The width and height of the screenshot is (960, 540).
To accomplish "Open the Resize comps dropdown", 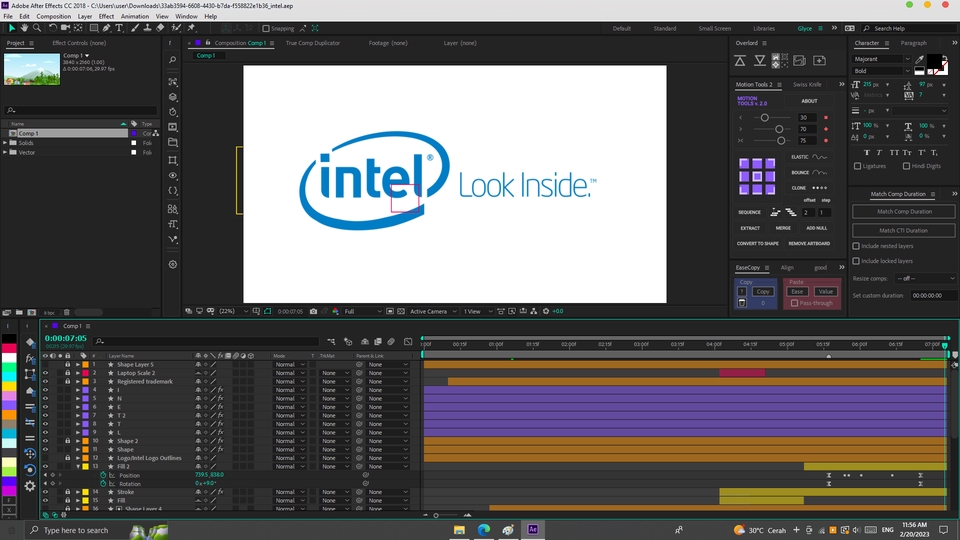I will [x=924, y=279].
